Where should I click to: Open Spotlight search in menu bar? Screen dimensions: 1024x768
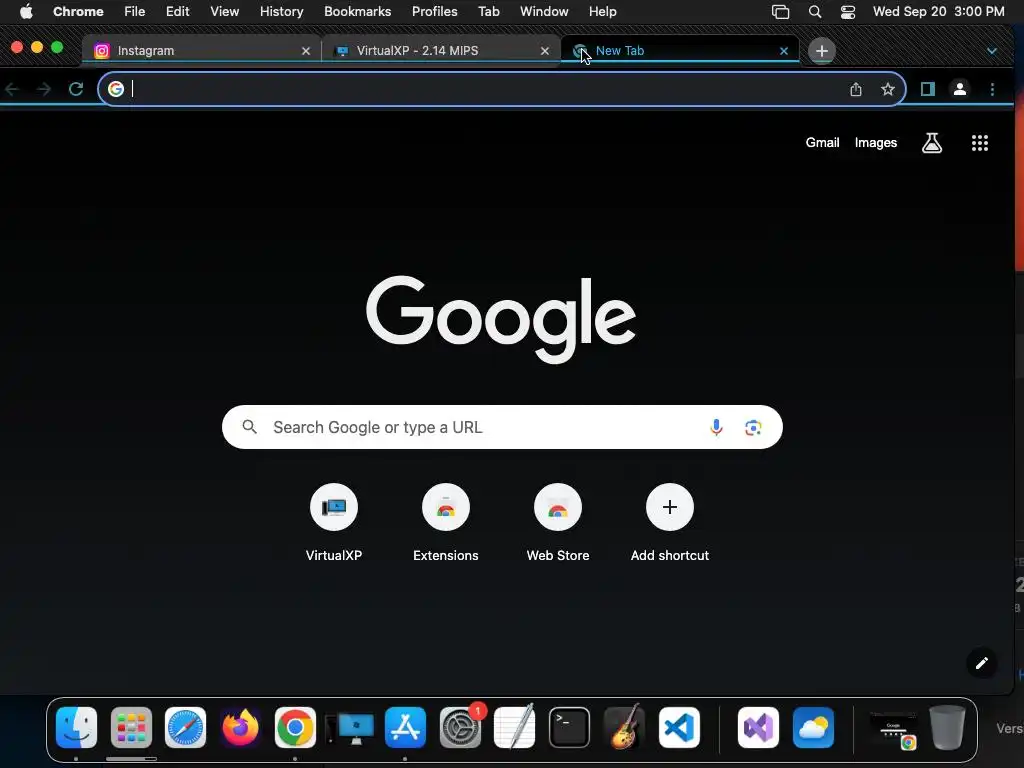pyautogui.click(x=814, y=12)
